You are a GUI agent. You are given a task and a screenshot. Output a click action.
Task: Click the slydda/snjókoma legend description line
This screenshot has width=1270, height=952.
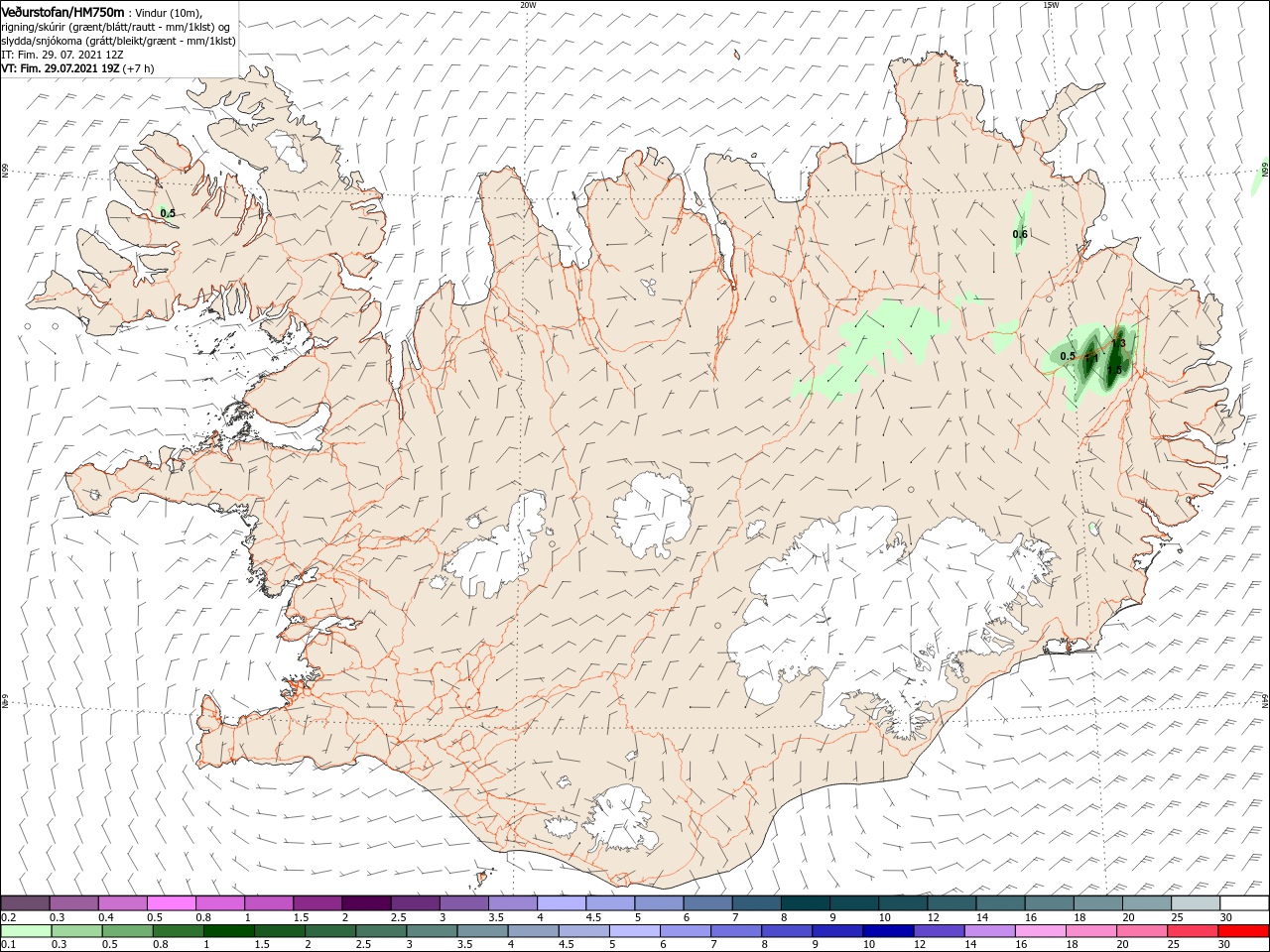pos(118,41)
